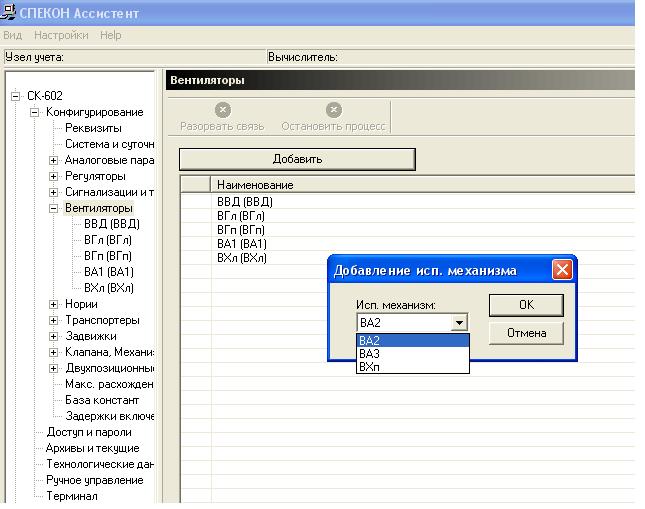
Task: Confirm the dialog with OK
Action: (x=526, y=305)
